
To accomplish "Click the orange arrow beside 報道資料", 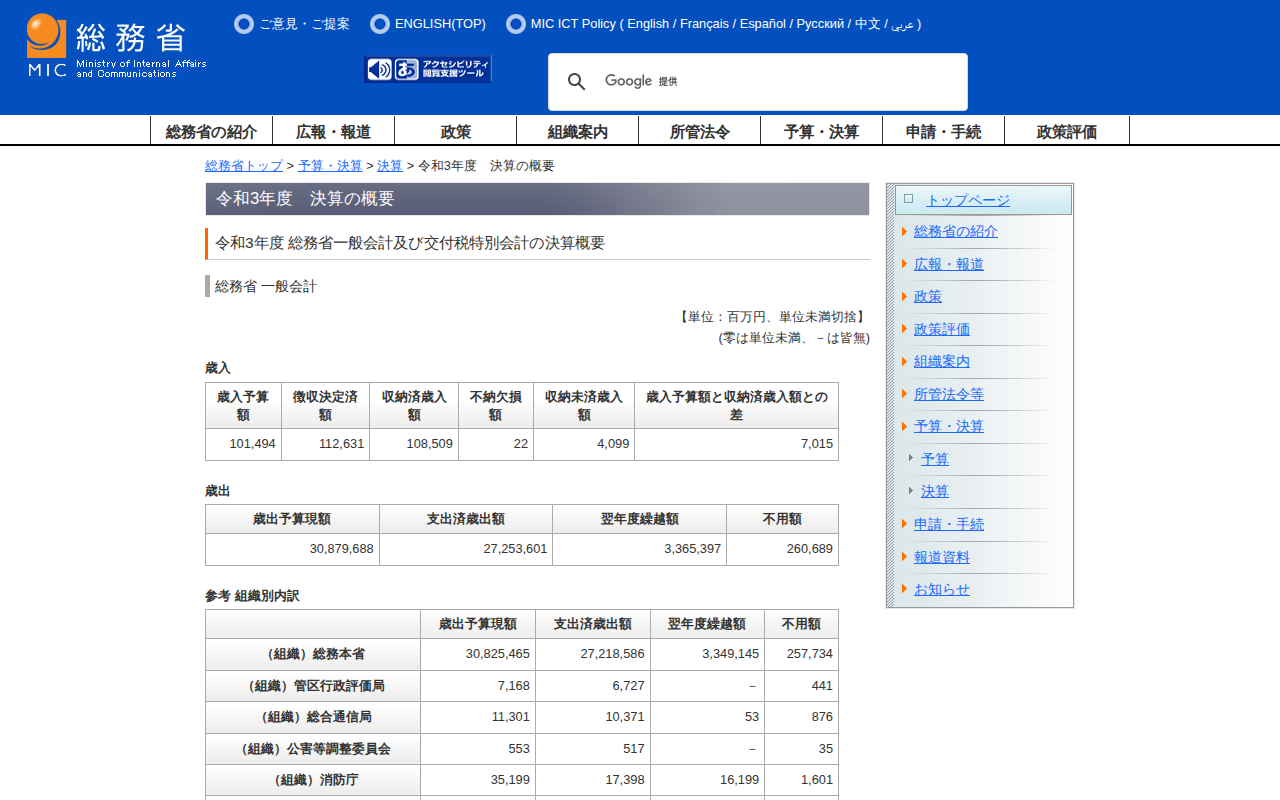I will (904, 557).
